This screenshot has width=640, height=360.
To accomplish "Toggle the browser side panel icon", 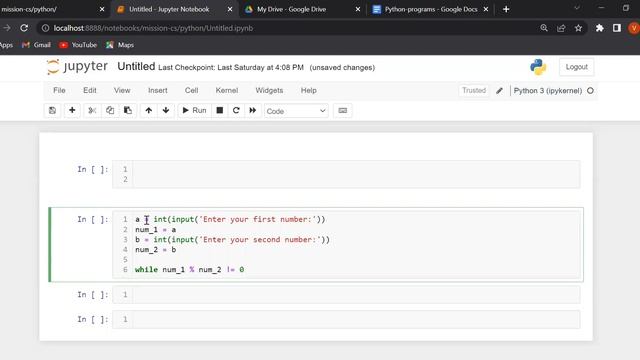I will pos(617,28).
